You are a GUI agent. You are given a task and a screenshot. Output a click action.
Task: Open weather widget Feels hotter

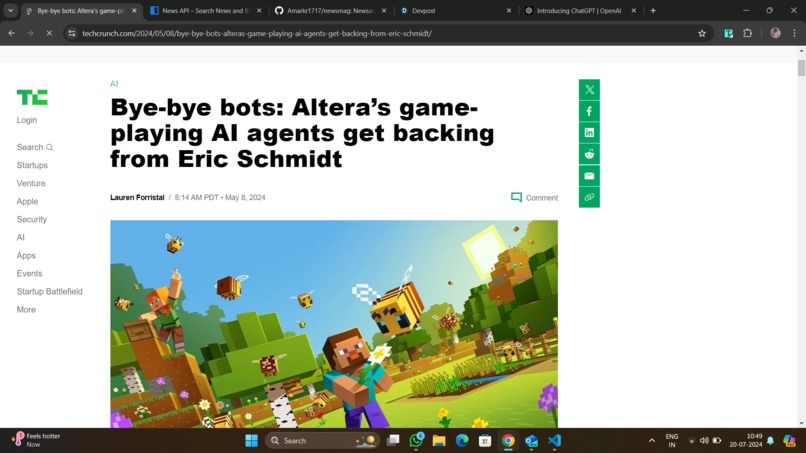click(36, 440)
